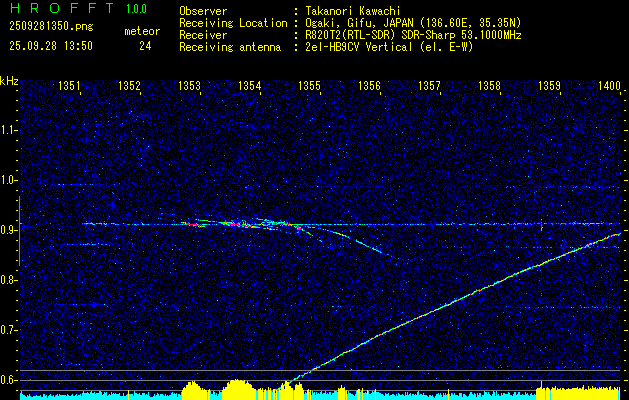Click the 1400 time axis marker
The height and width of the screenshot is (400, 629).
pyautogui.click(x=609, y=85)
